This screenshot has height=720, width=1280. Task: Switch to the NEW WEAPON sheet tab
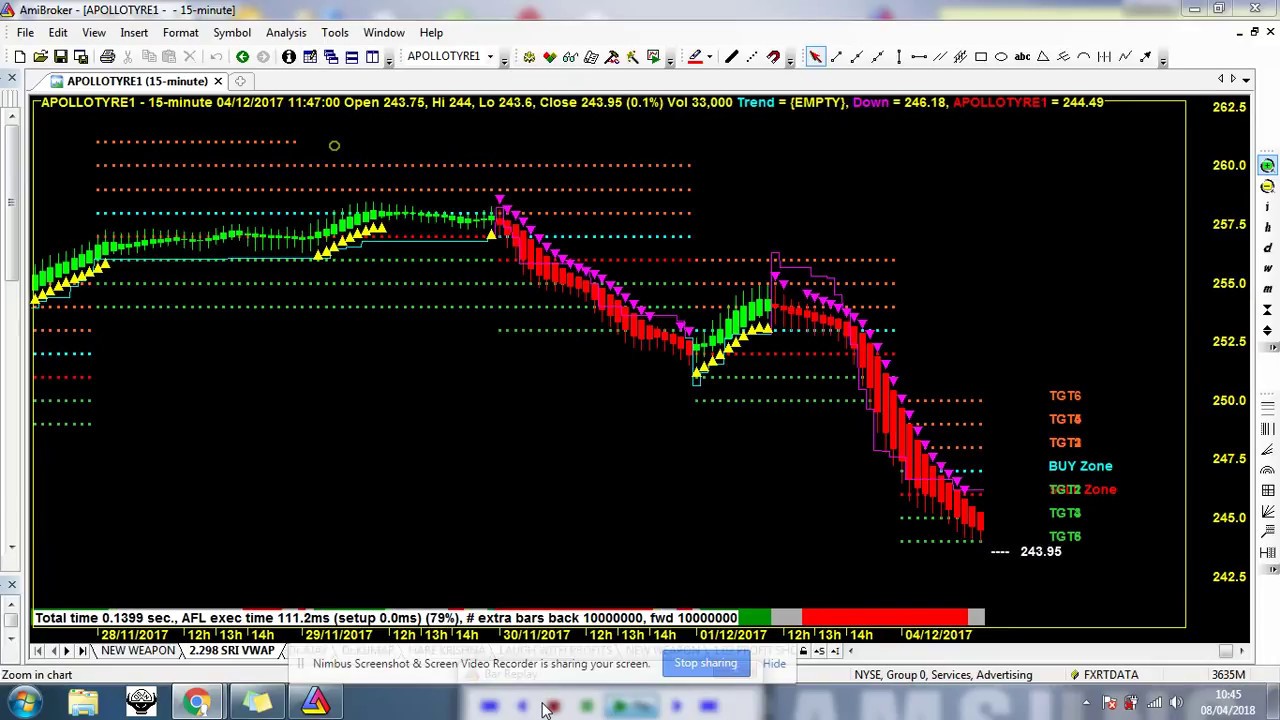138,651
